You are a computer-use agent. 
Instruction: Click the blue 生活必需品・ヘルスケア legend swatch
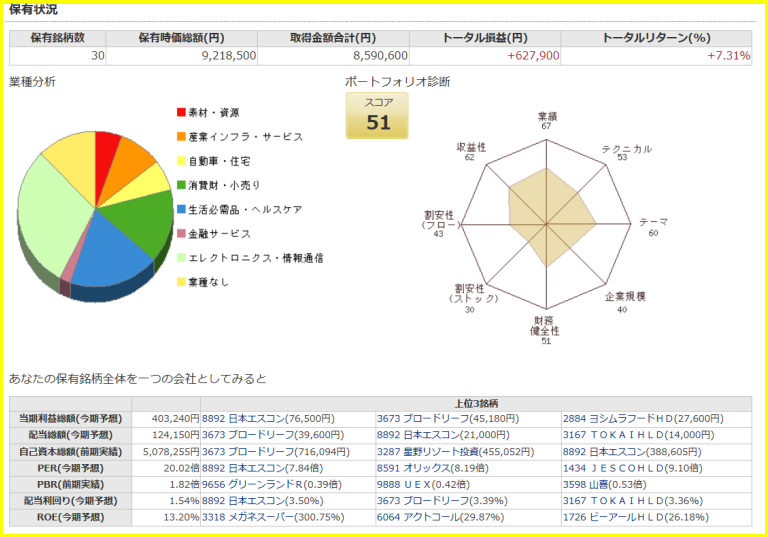tap(181, 209)
